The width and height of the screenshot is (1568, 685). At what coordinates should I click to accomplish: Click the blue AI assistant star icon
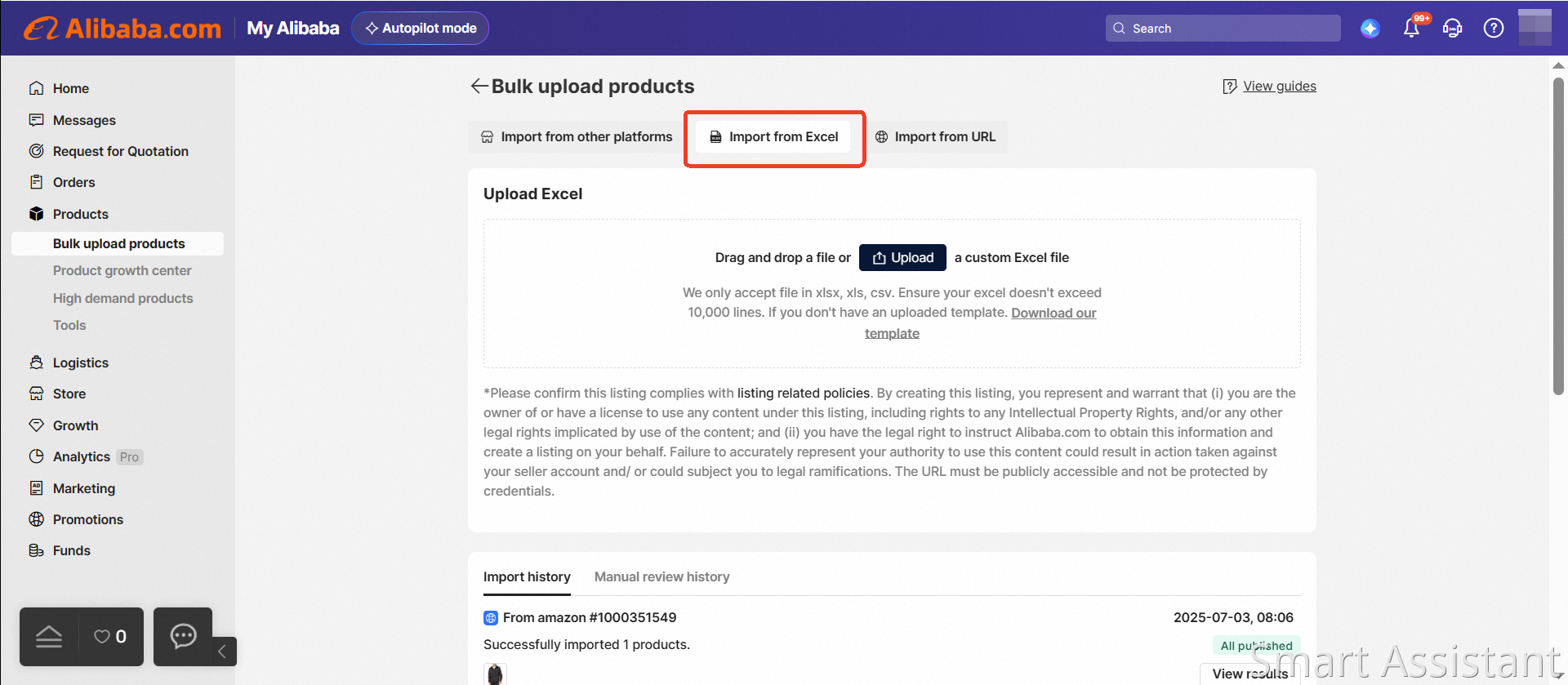tap(1370, 29)
